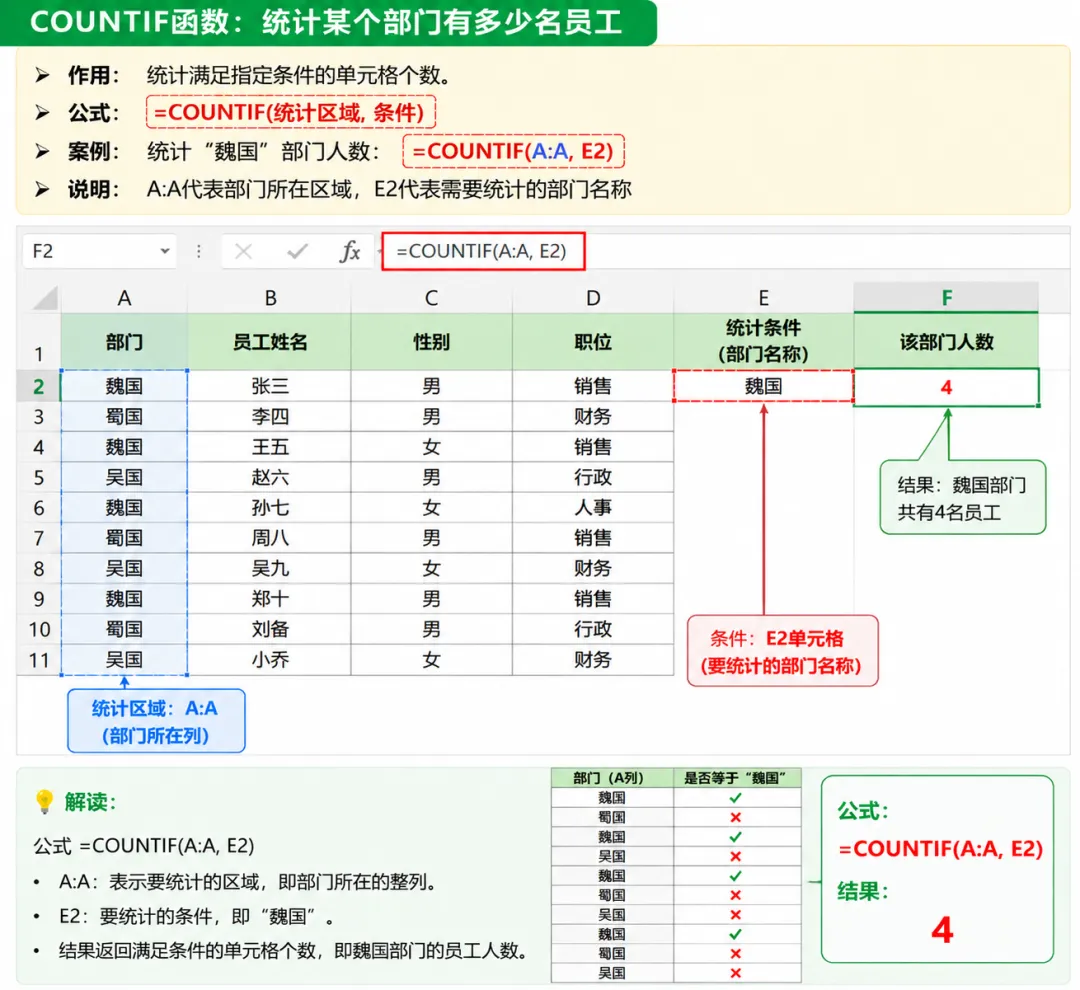Viewport: 1080px width, 990px height.
Task: Click cell 周八
Action: tap(270, 538)
